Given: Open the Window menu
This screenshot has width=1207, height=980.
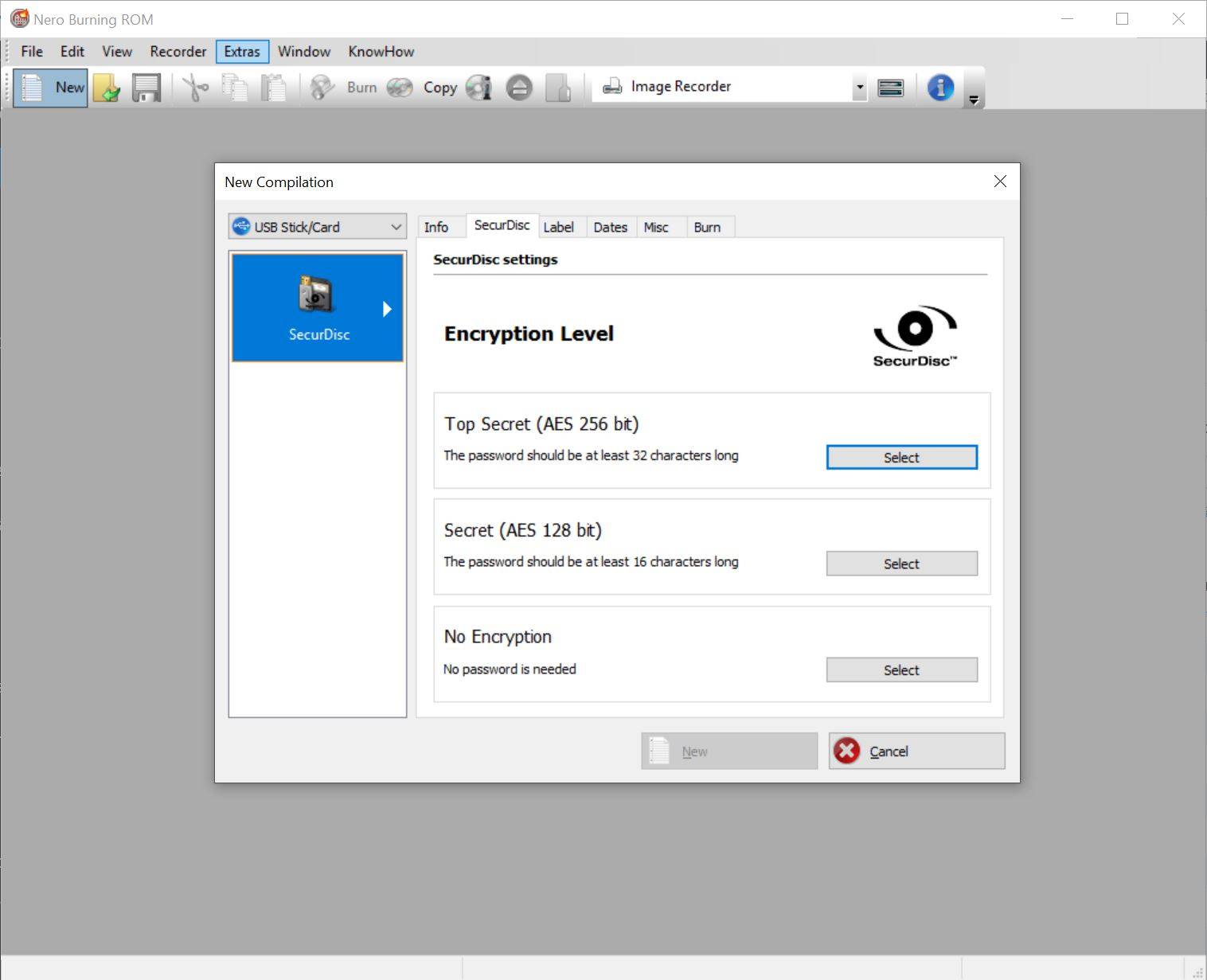Looking at the screenshot, I should [x=304, y=52].
